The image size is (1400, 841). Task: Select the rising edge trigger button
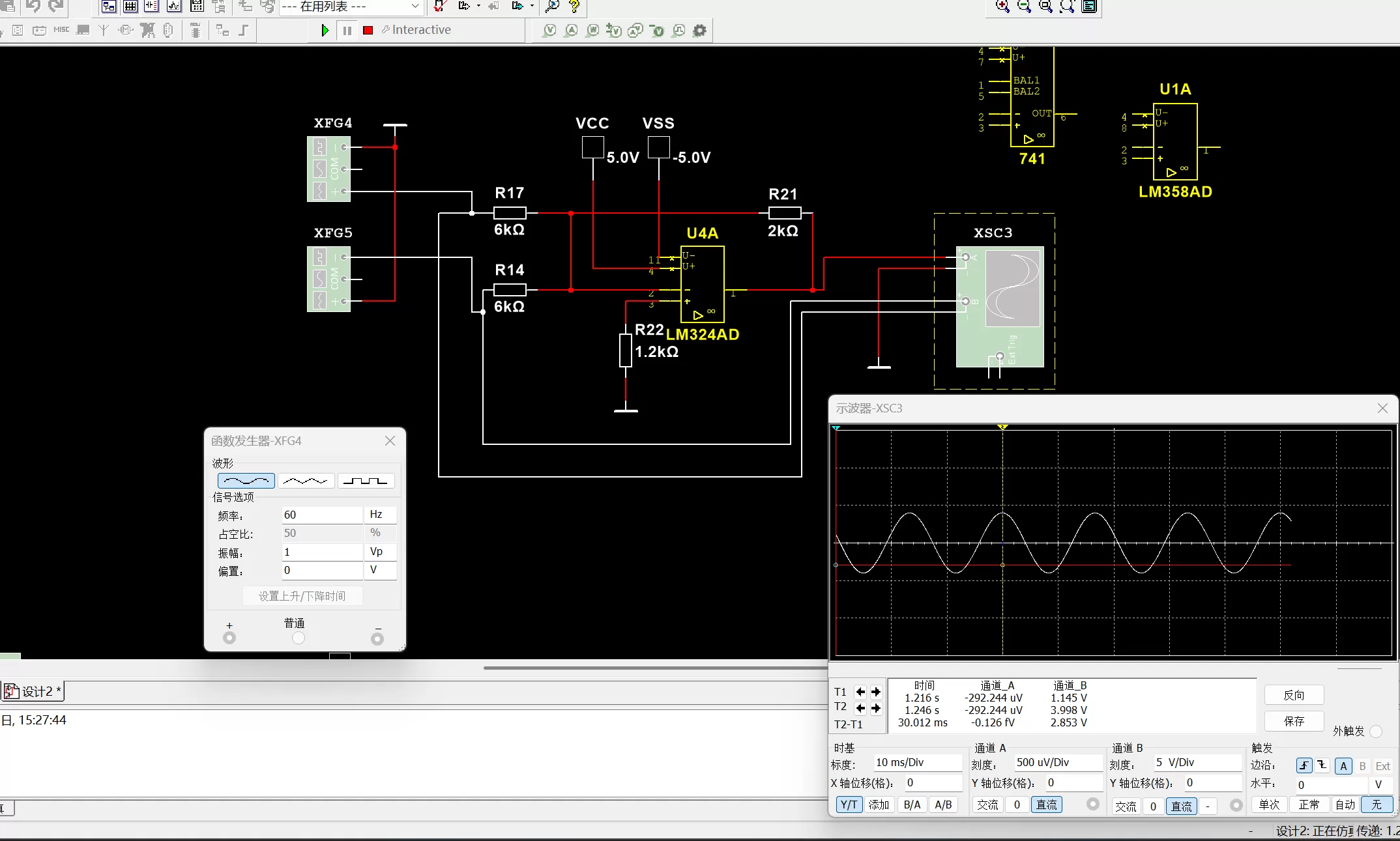click(1304, 765)
